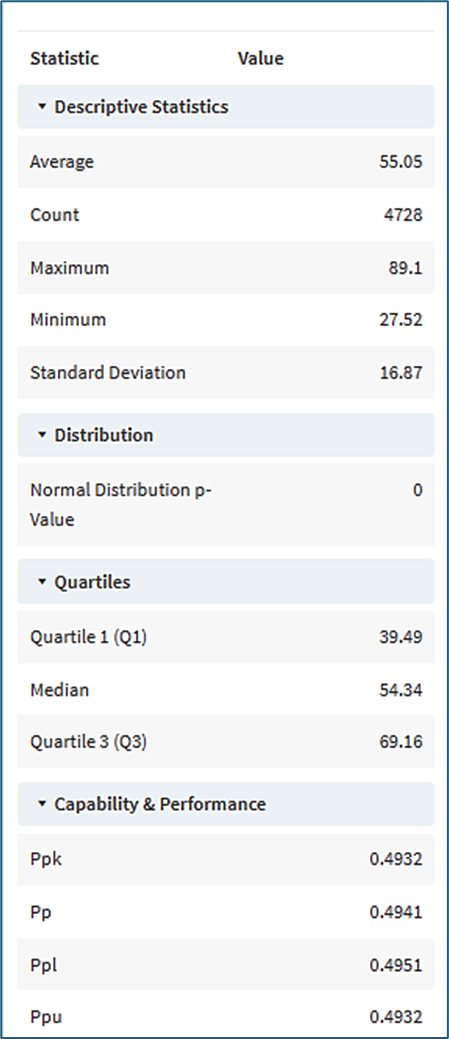Select the Ppu row
The height and width of the screenshot is (1039, 449).
click(x=226, y=1015)
